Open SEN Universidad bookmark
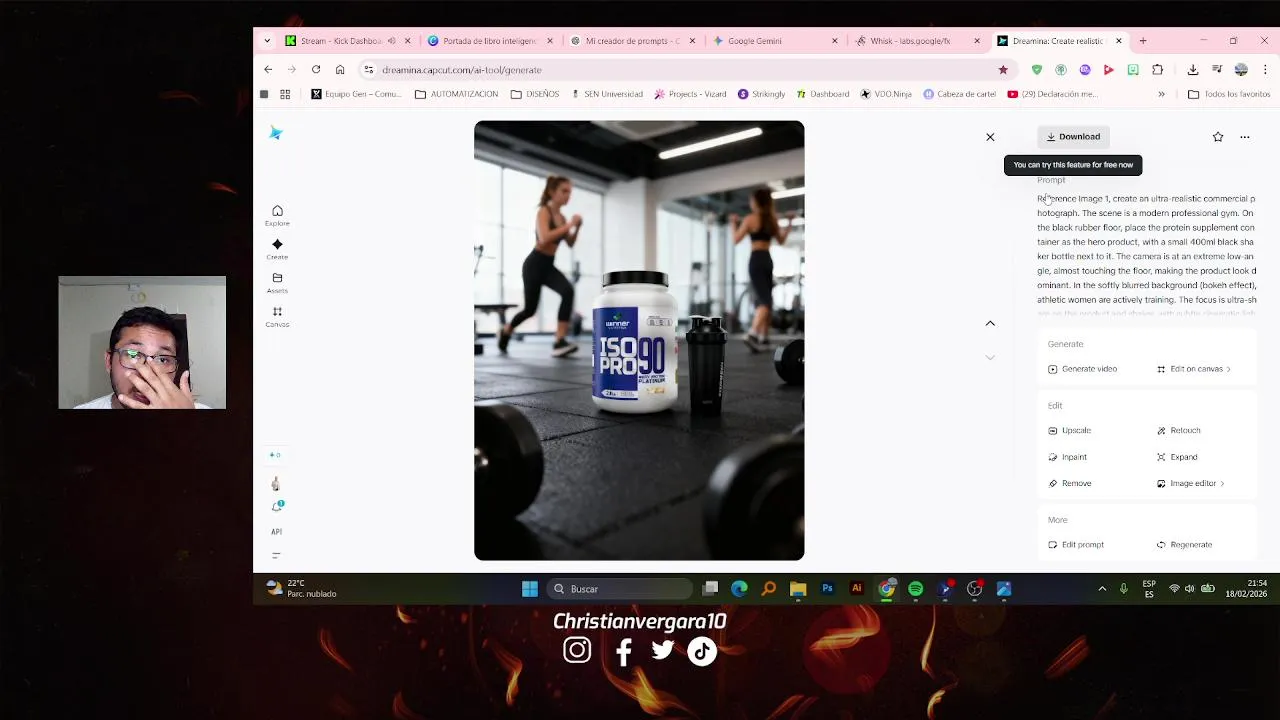This screenshot has height=720, width=1280. coord(607,94)
